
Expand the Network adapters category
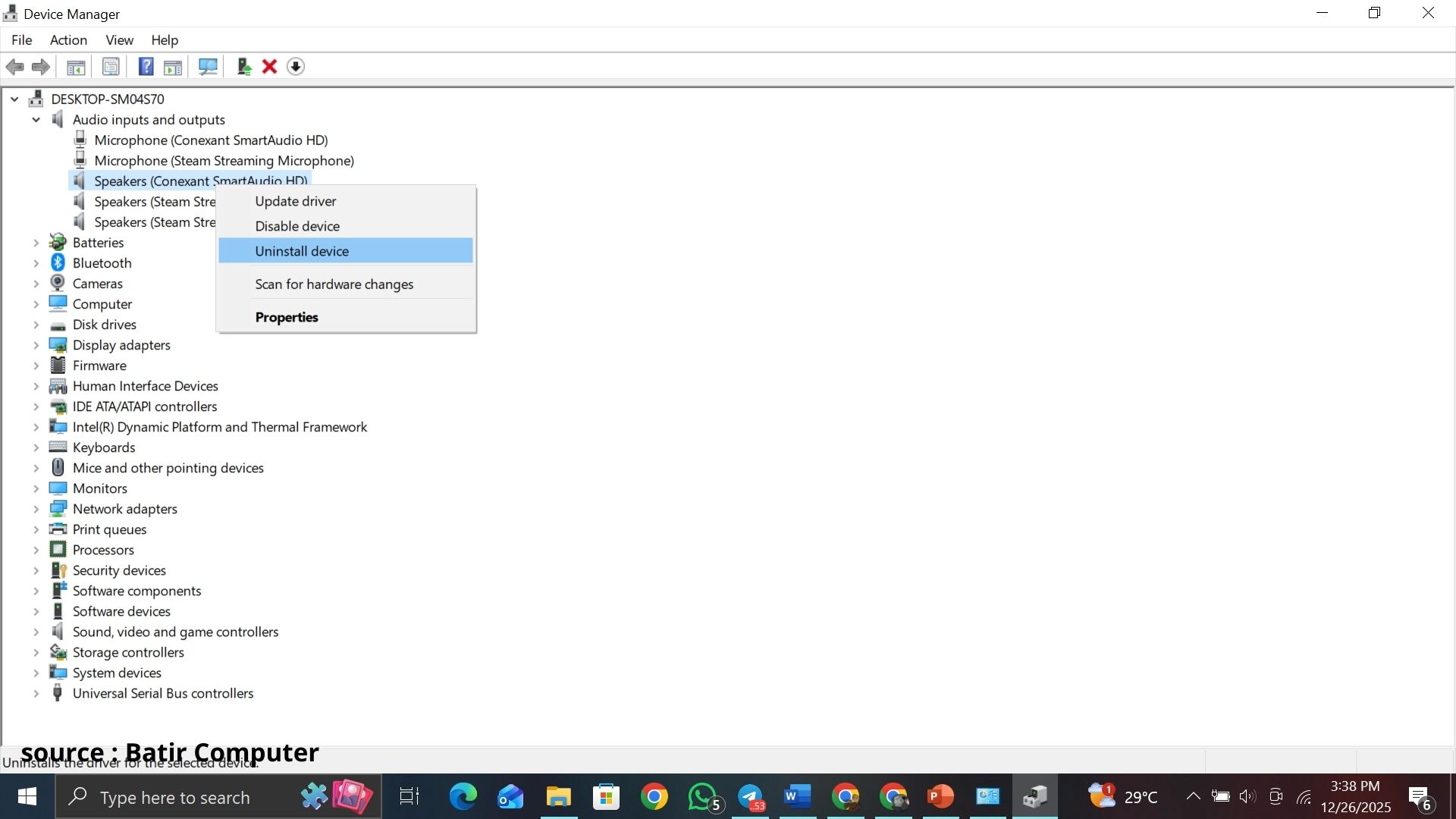36,508
